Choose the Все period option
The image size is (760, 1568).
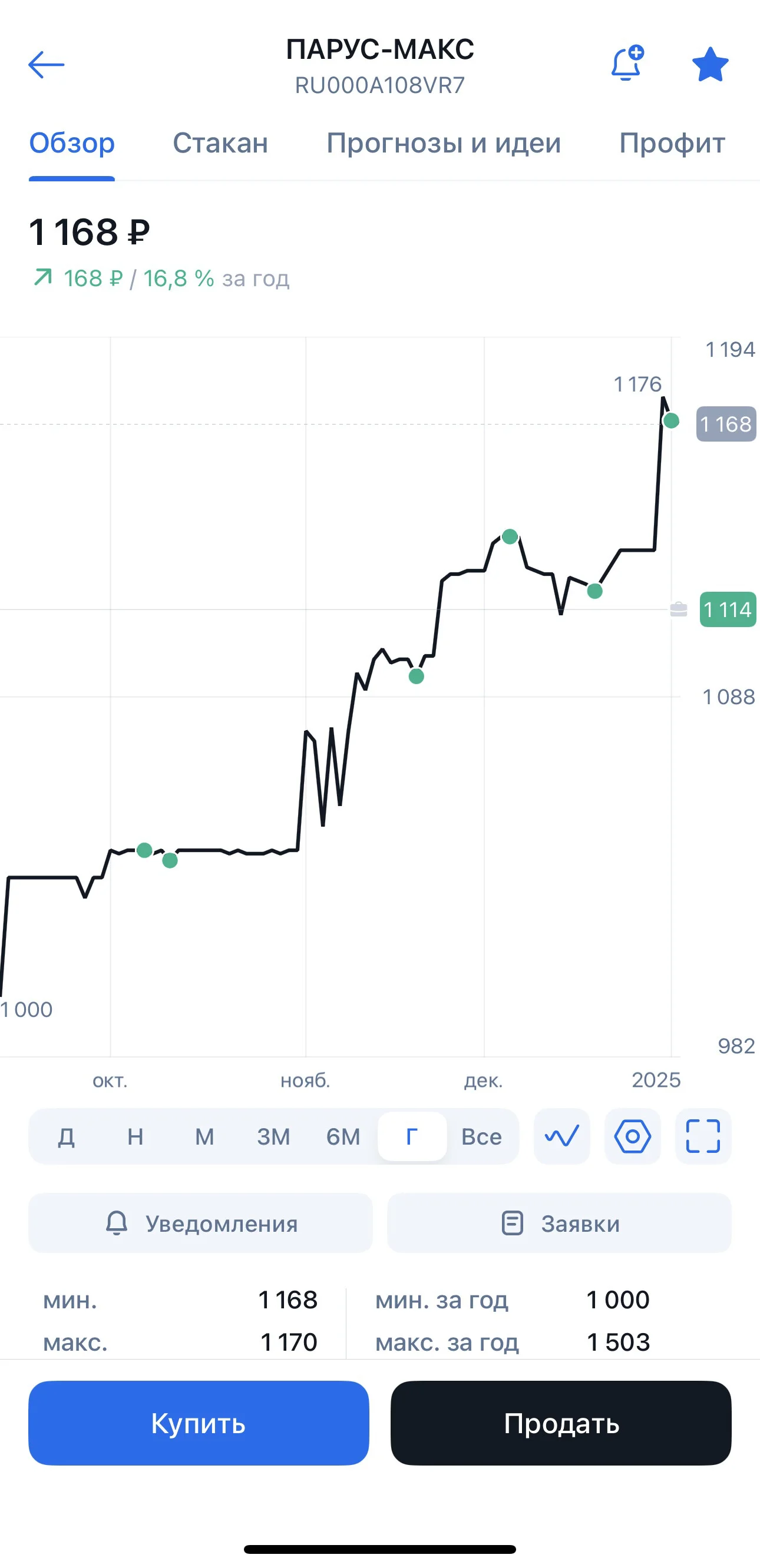(x=481, y=1136)
